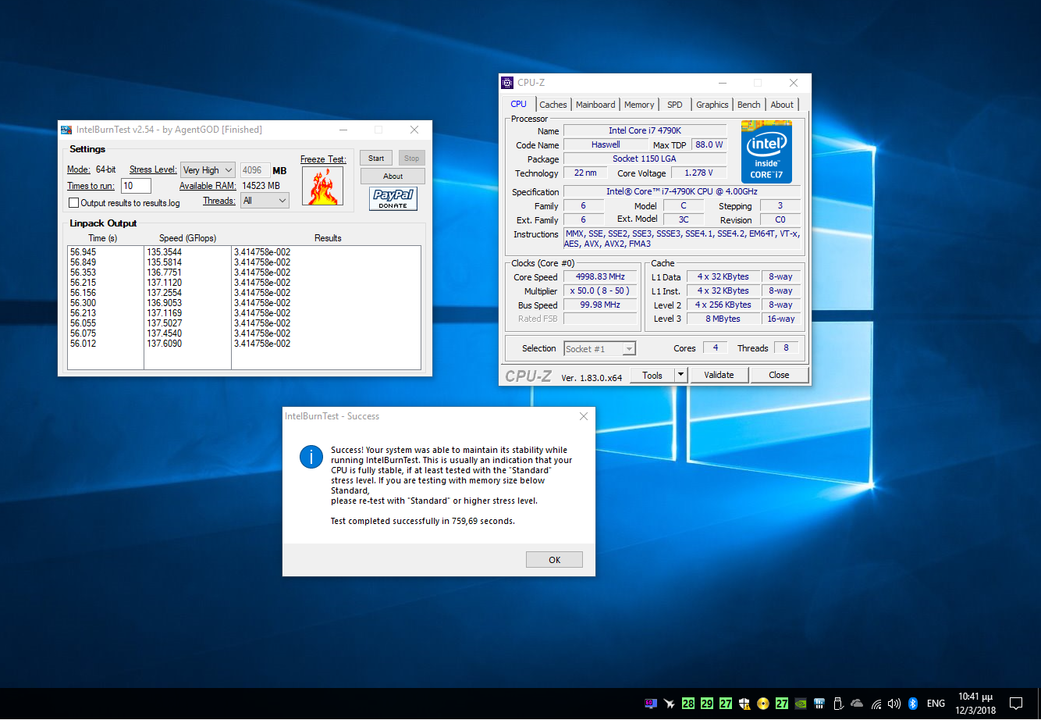Click the Code Name value Haswell
The width and height of the screenshot is (1041, 720).
tap(605, 145)
